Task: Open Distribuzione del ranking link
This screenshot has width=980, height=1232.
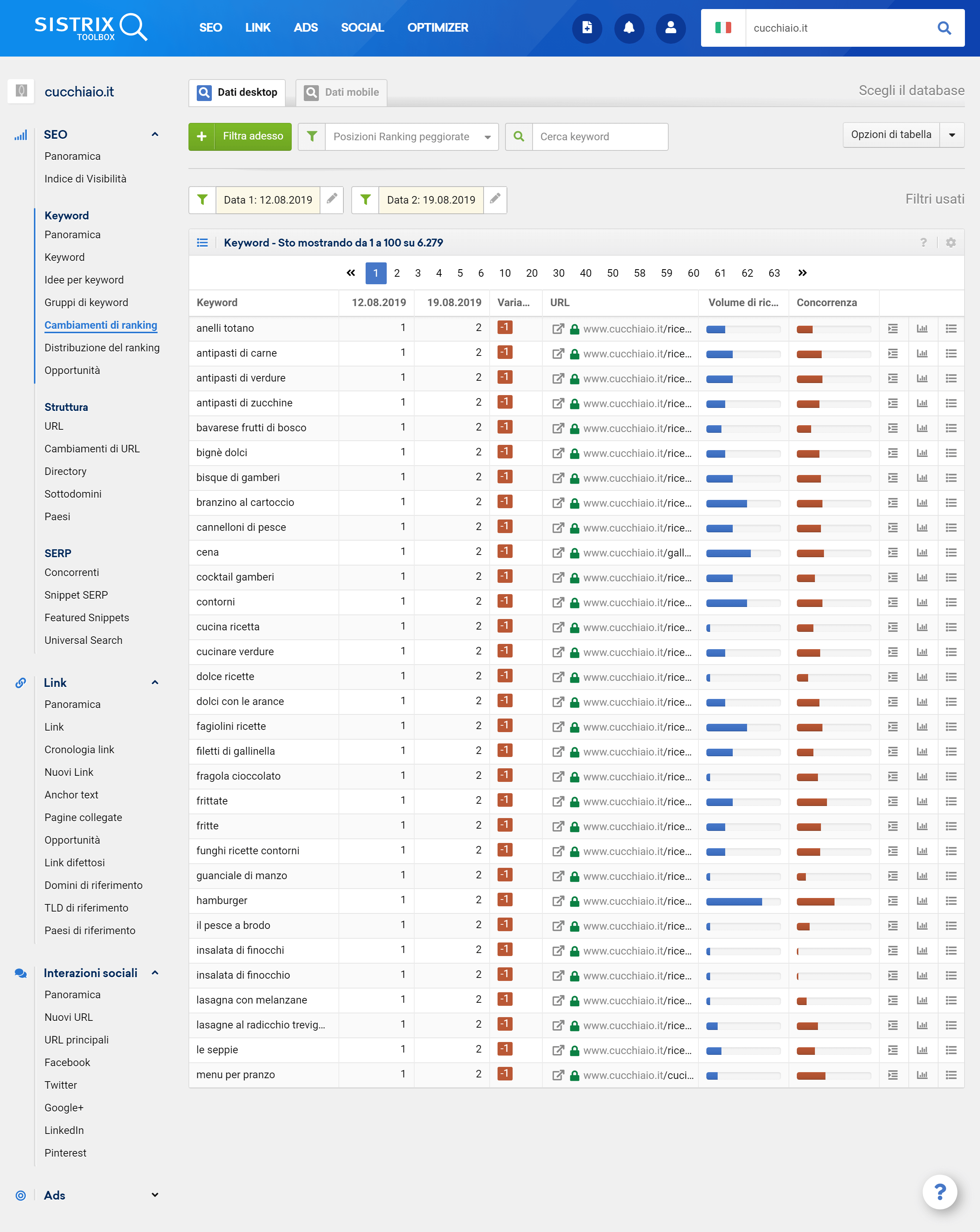Action: click(x=102, y=348)
